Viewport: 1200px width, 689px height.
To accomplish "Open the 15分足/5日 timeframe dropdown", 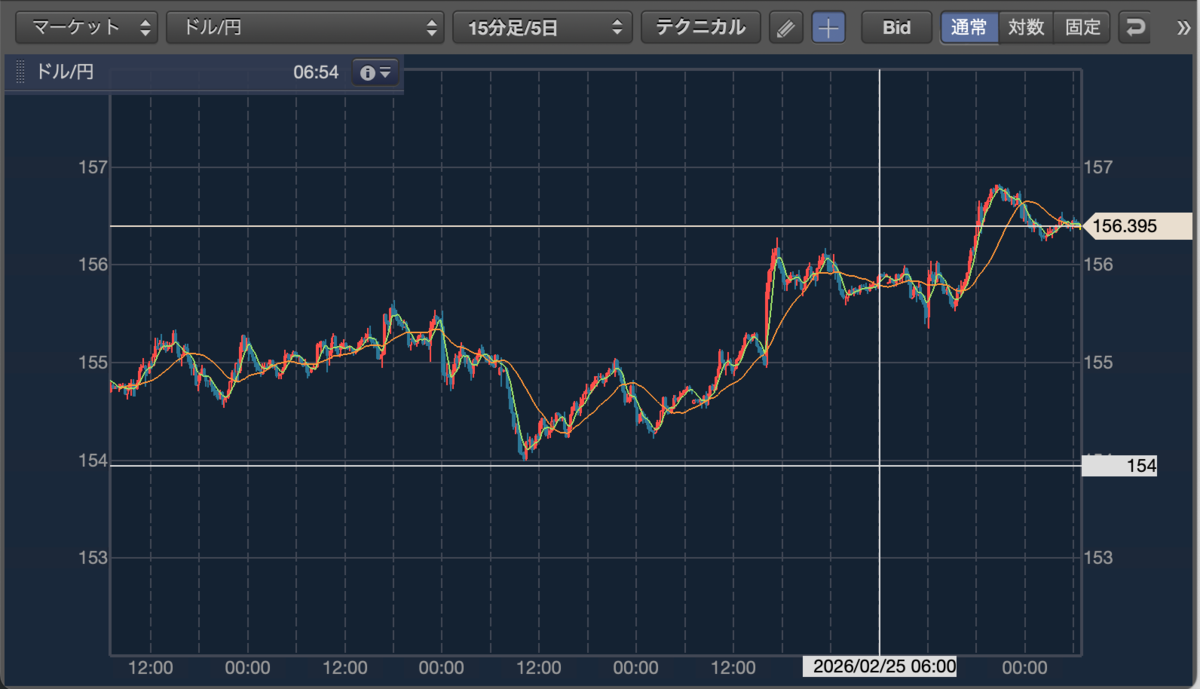I will point(543,28).
